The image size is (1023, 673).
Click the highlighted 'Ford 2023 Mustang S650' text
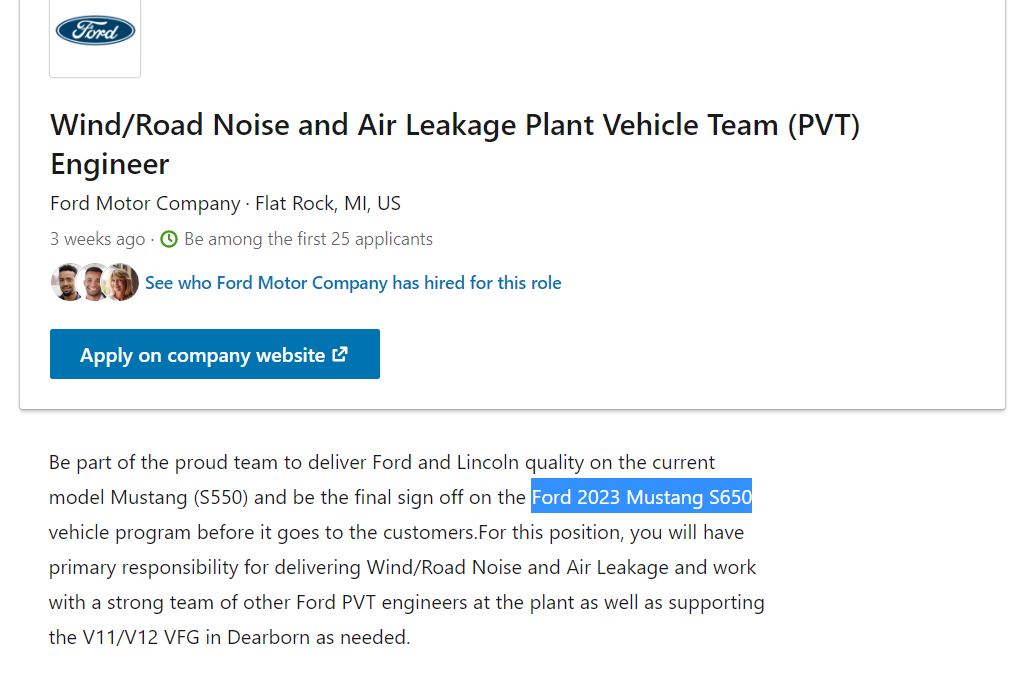click(x=641, y=497)
